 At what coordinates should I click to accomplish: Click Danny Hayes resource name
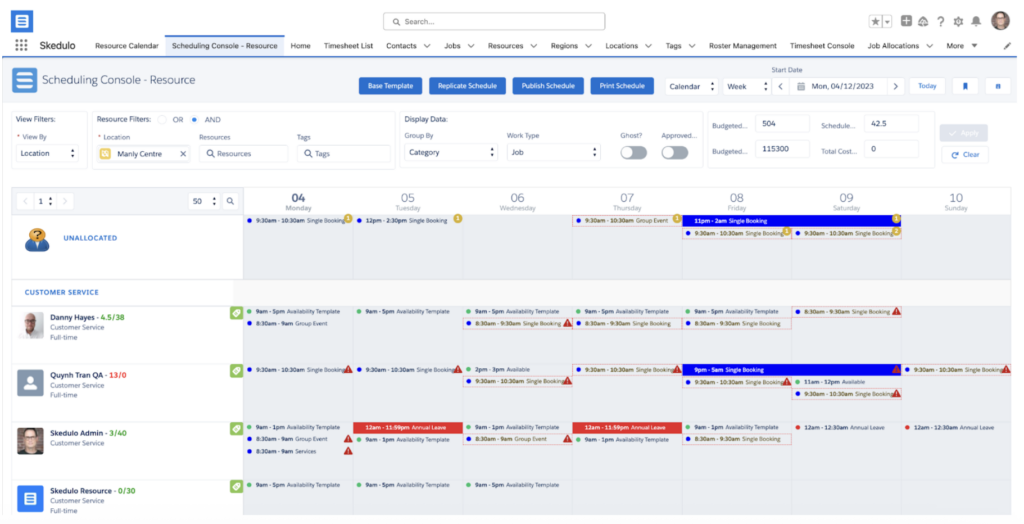point(72,318)
